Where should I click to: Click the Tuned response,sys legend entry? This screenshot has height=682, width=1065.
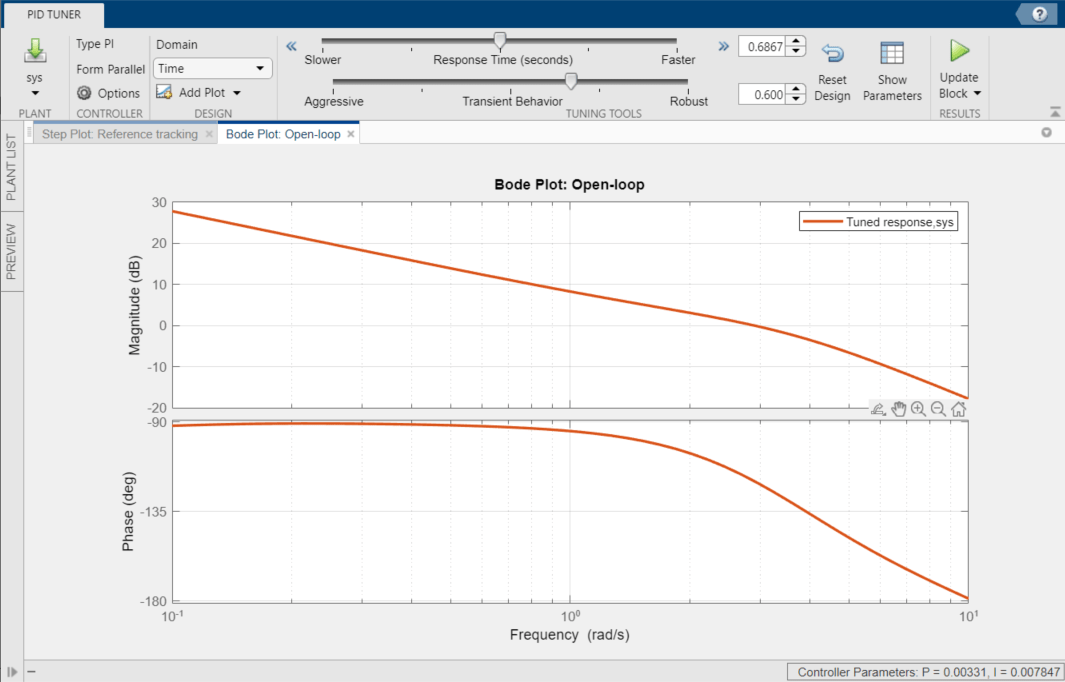click(879, 221)
